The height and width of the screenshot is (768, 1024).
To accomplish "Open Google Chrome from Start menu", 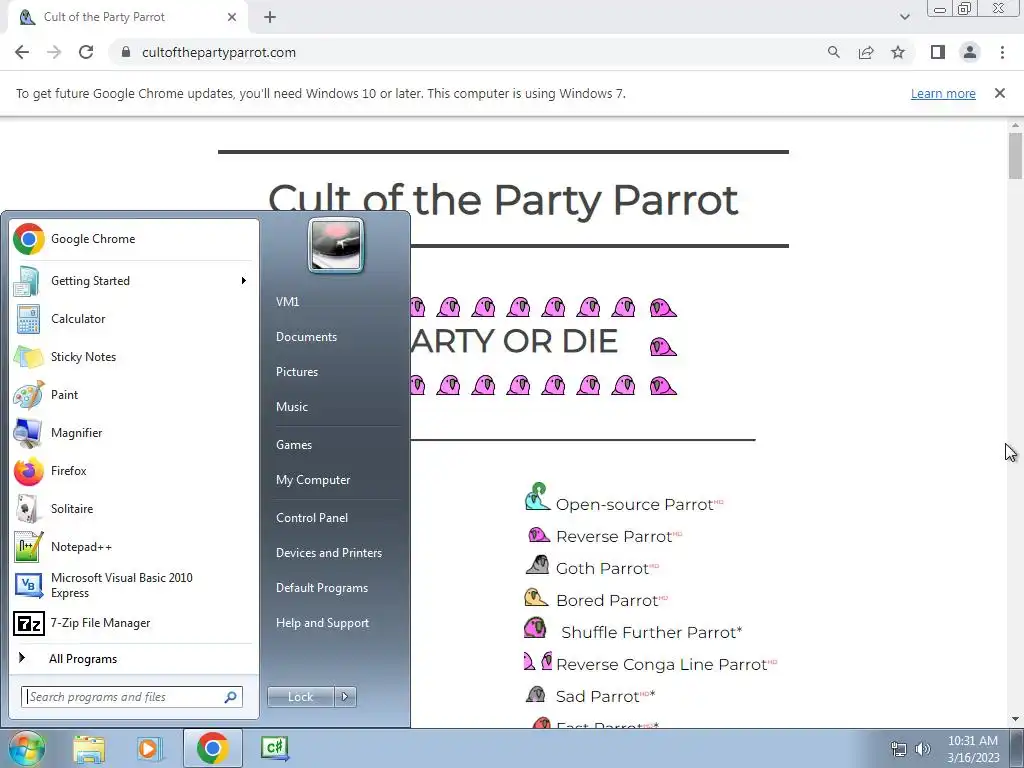I will [x=133, y=239].
